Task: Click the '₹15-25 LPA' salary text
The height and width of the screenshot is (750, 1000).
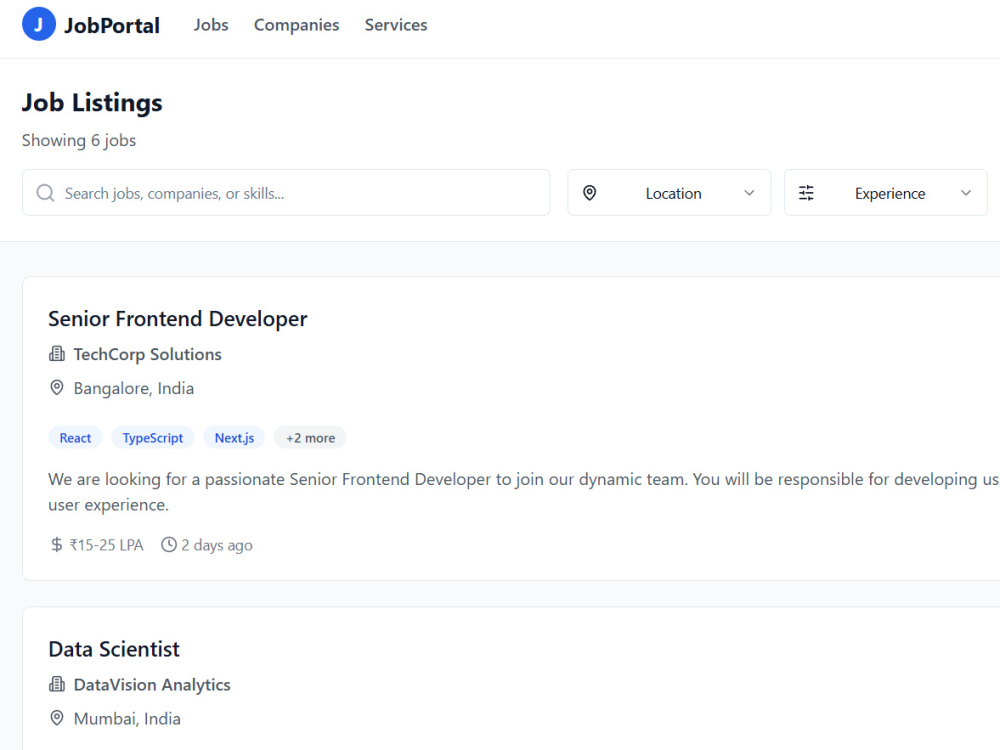Action: point(107,545)
